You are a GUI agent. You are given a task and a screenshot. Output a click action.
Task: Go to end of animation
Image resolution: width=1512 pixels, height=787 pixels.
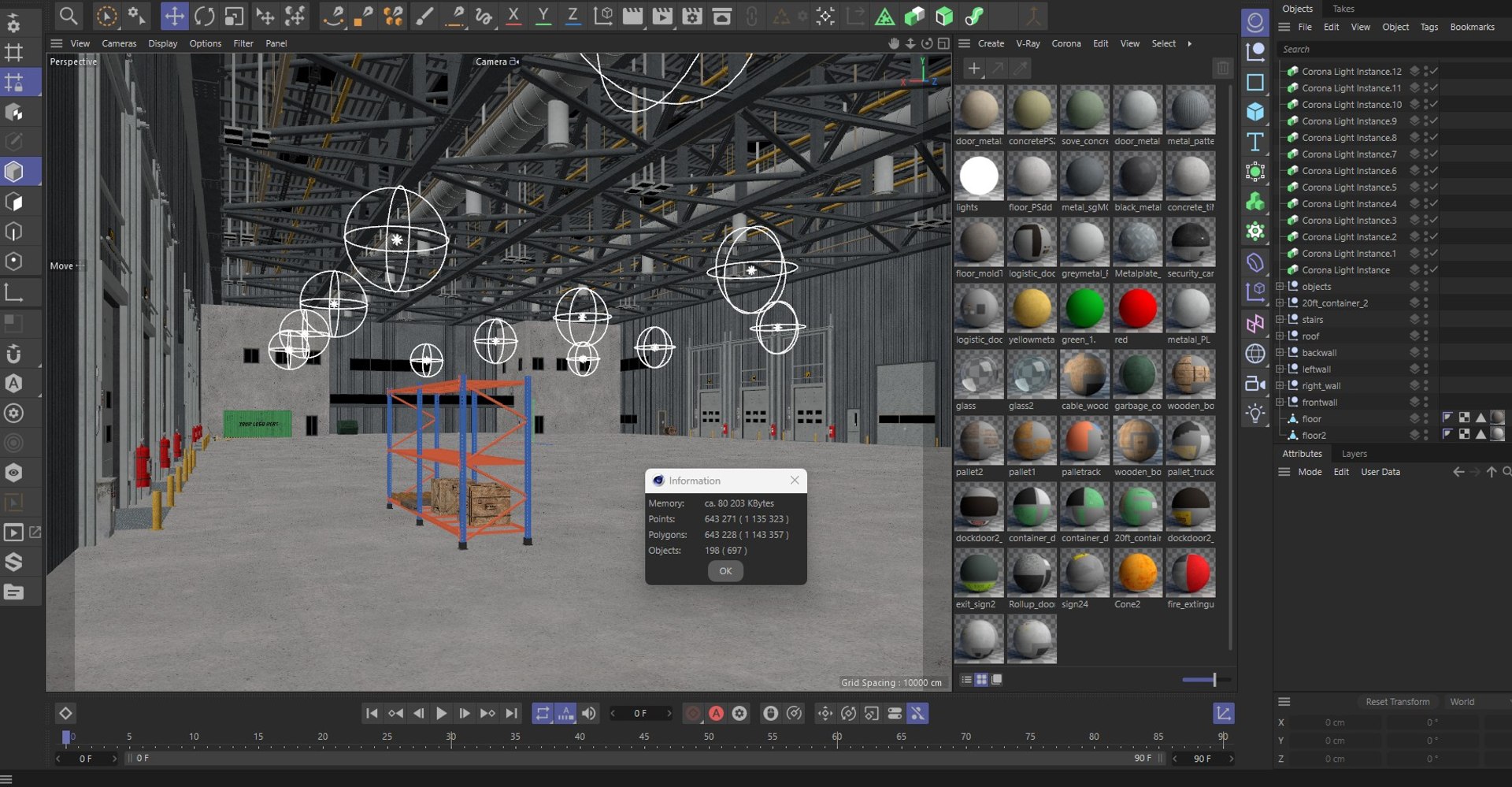(x=512, y=714)
